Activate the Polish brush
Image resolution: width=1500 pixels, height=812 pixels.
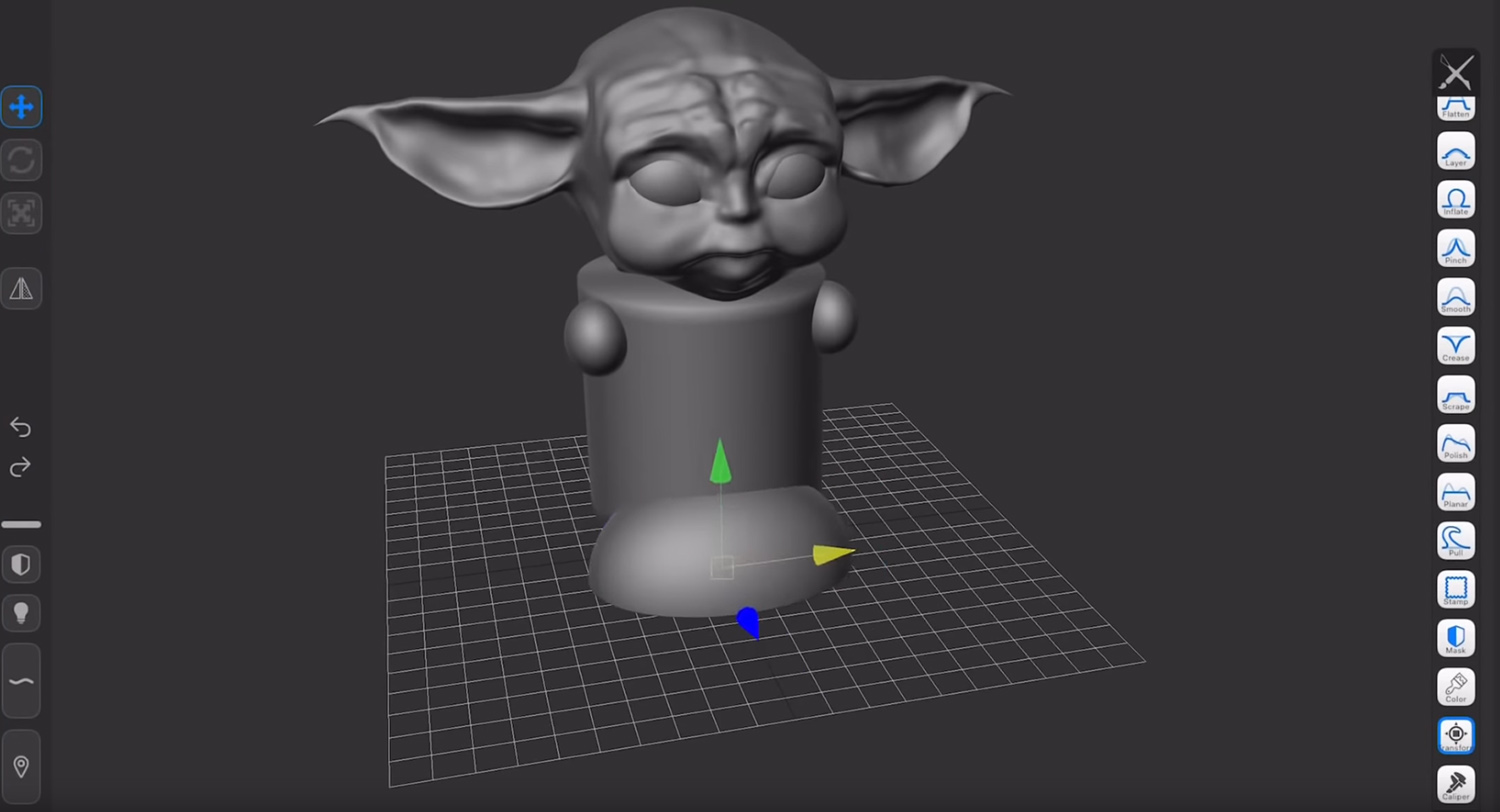pos(1455,443)
